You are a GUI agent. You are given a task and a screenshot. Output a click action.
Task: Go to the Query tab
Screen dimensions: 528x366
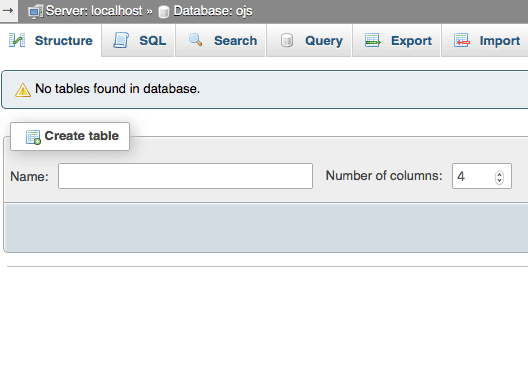click(x=309, y=40)
